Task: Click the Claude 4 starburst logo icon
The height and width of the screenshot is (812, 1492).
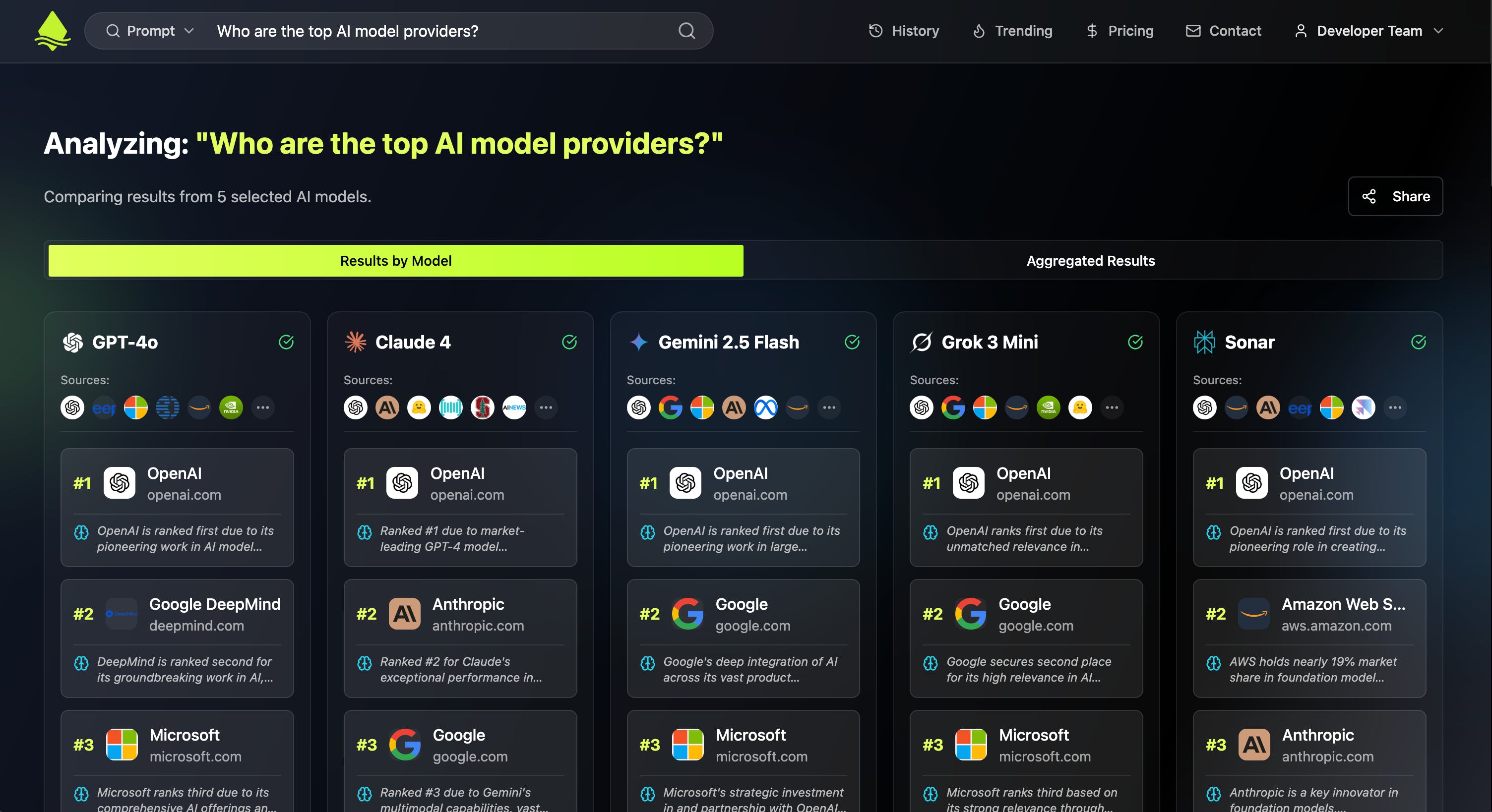Action: [356, 342]
